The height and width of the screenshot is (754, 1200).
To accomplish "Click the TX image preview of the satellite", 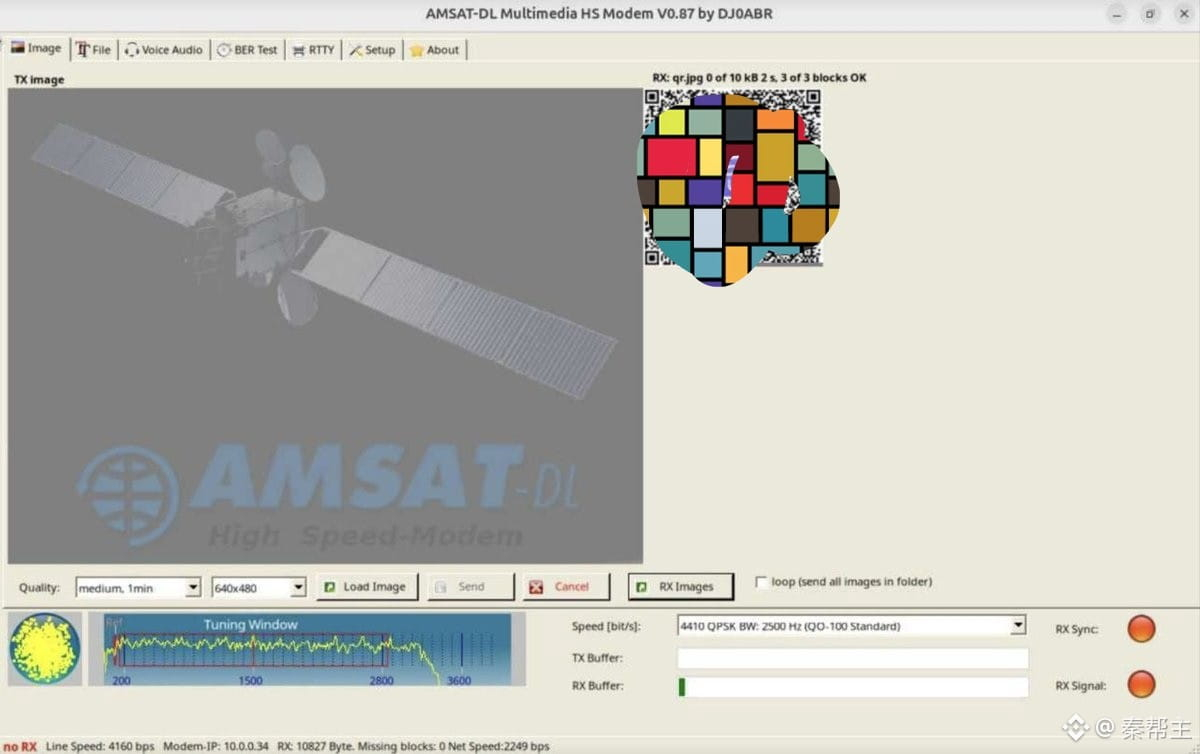I will tap(325, 326).
